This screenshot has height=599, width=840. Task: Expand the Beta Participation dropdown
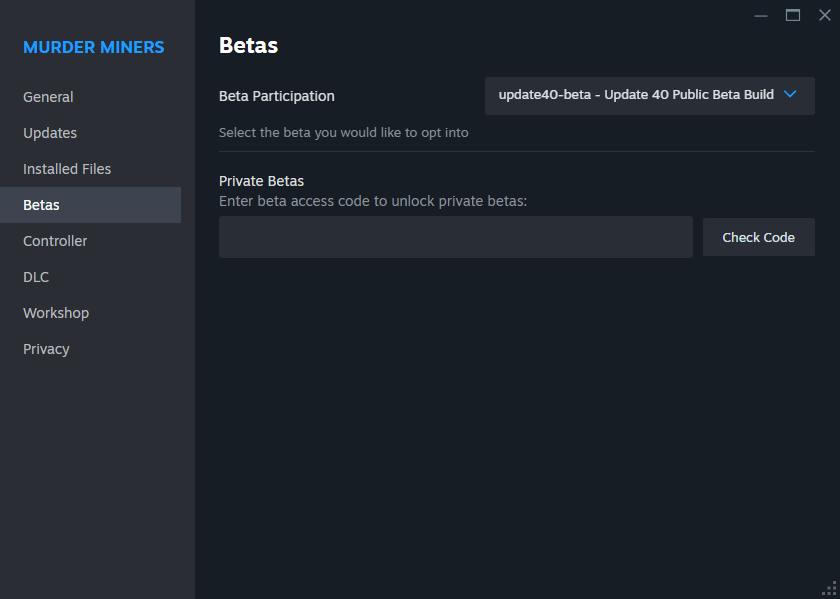pyautogui.click(x=649, y=96)
